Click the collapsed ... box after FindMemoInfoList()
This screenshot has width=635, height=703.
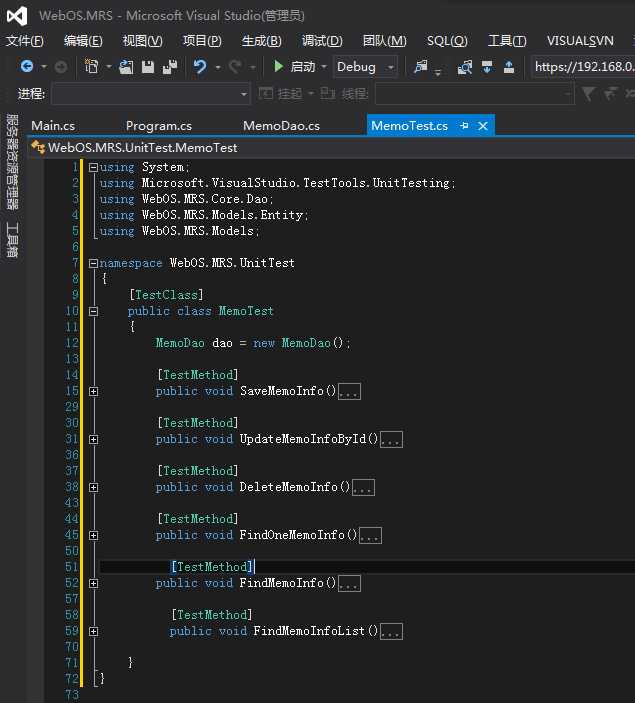[x=391, y=631]
